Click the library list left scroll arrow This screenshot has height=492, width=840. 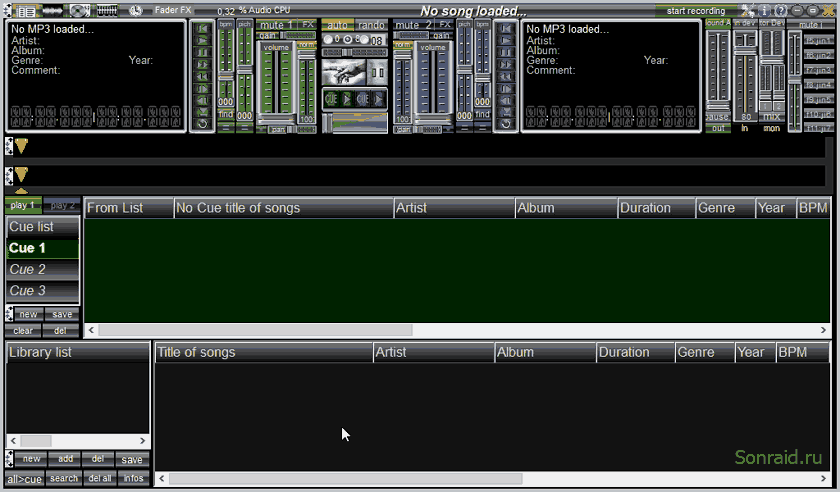(13, 441)
